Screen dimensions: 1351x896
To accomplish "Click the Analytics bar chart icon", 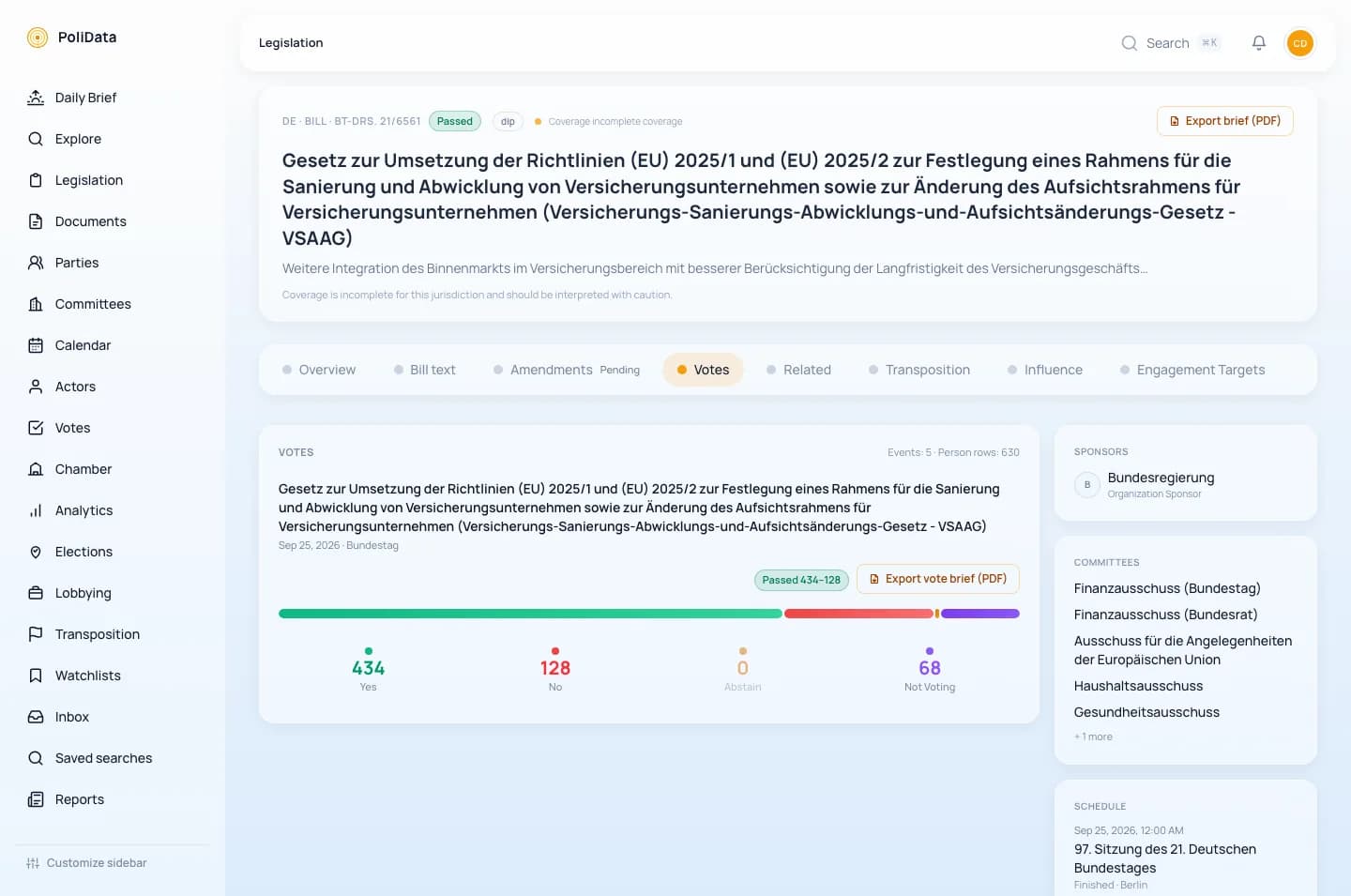I will 36,510.
